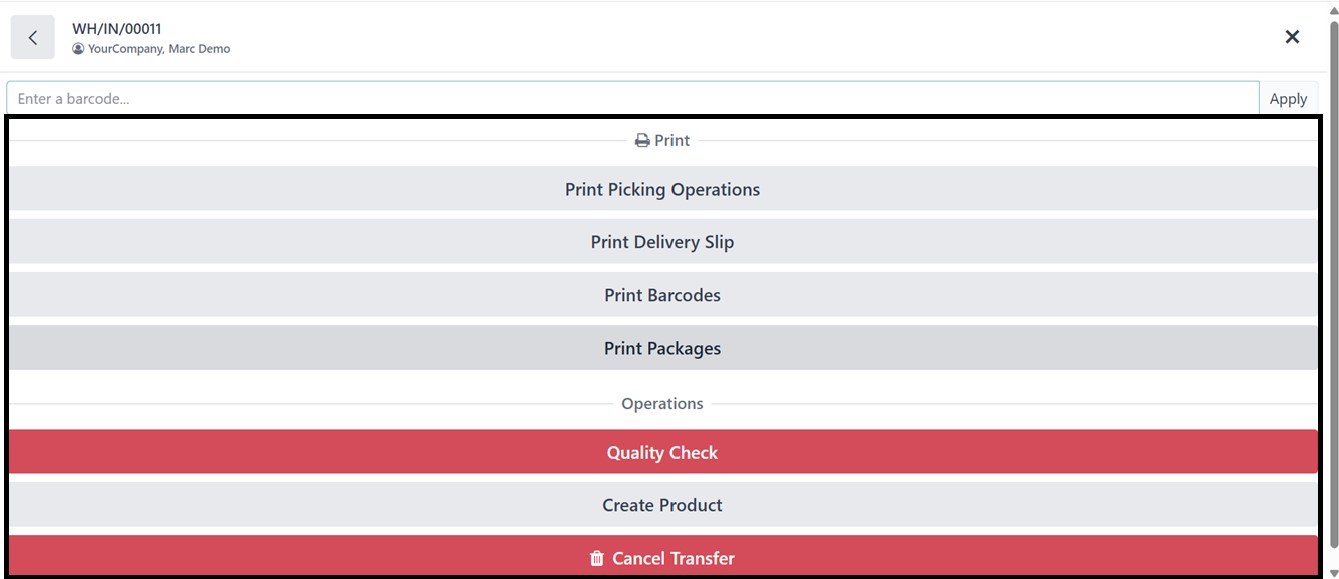Click the scrollbar down arrow
Screen dimensions: 1339x579
(x=1333, y=572)
